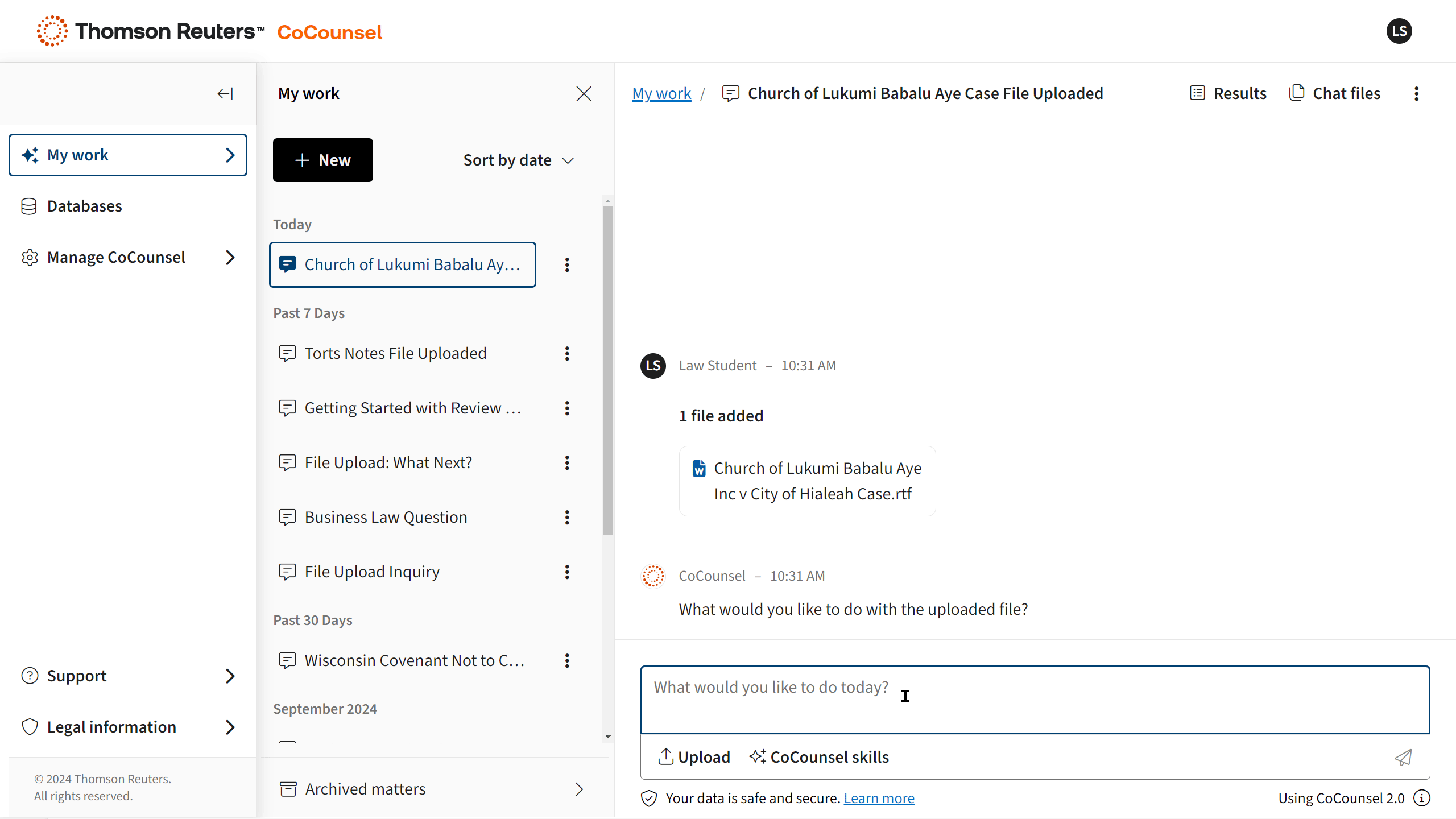Open the LS user profile avatar
Screen dimensions: 1456x819
point(1399,31)
